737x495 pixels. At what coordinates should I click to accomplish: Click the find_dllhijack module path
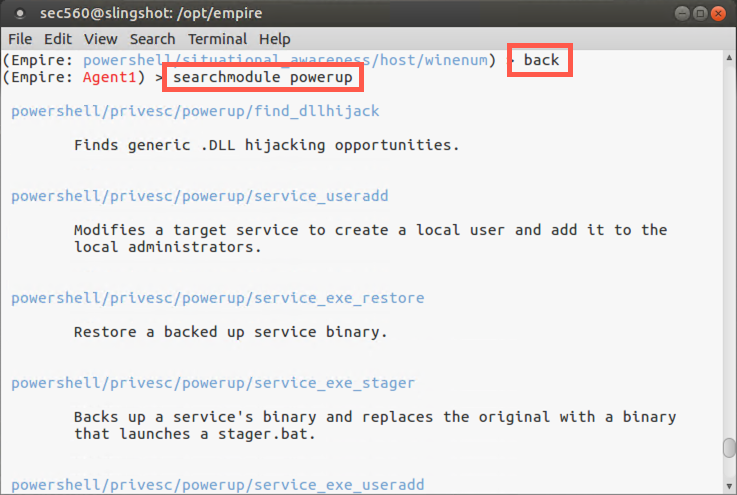[195, 111]
